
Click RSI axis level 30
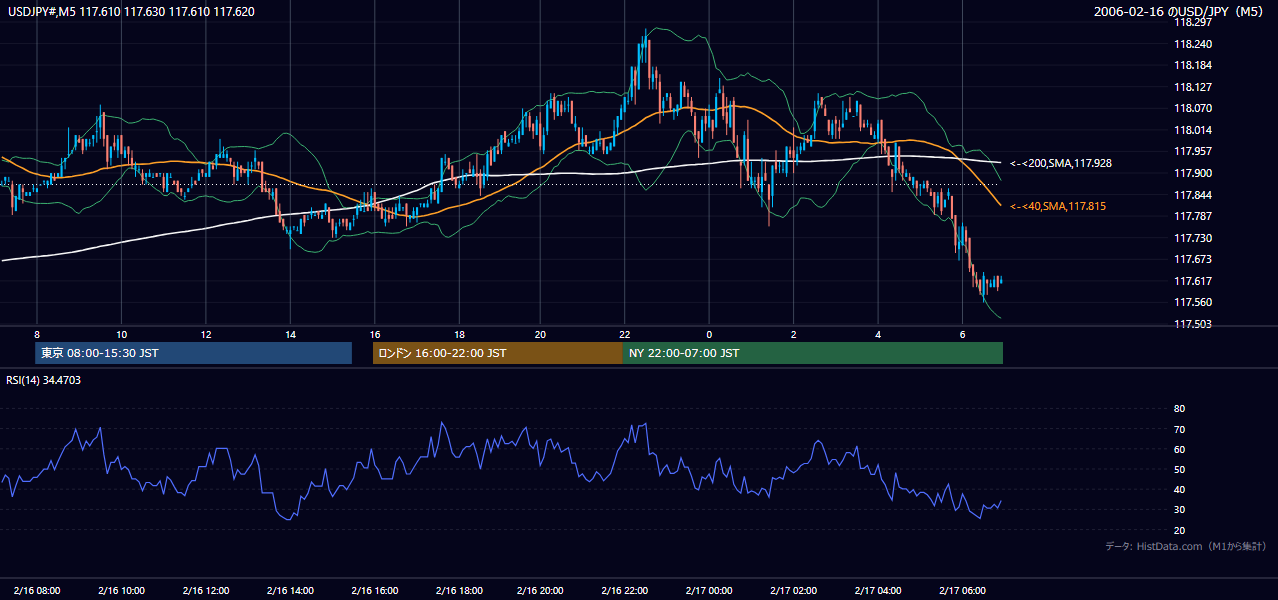(1179, 509)
